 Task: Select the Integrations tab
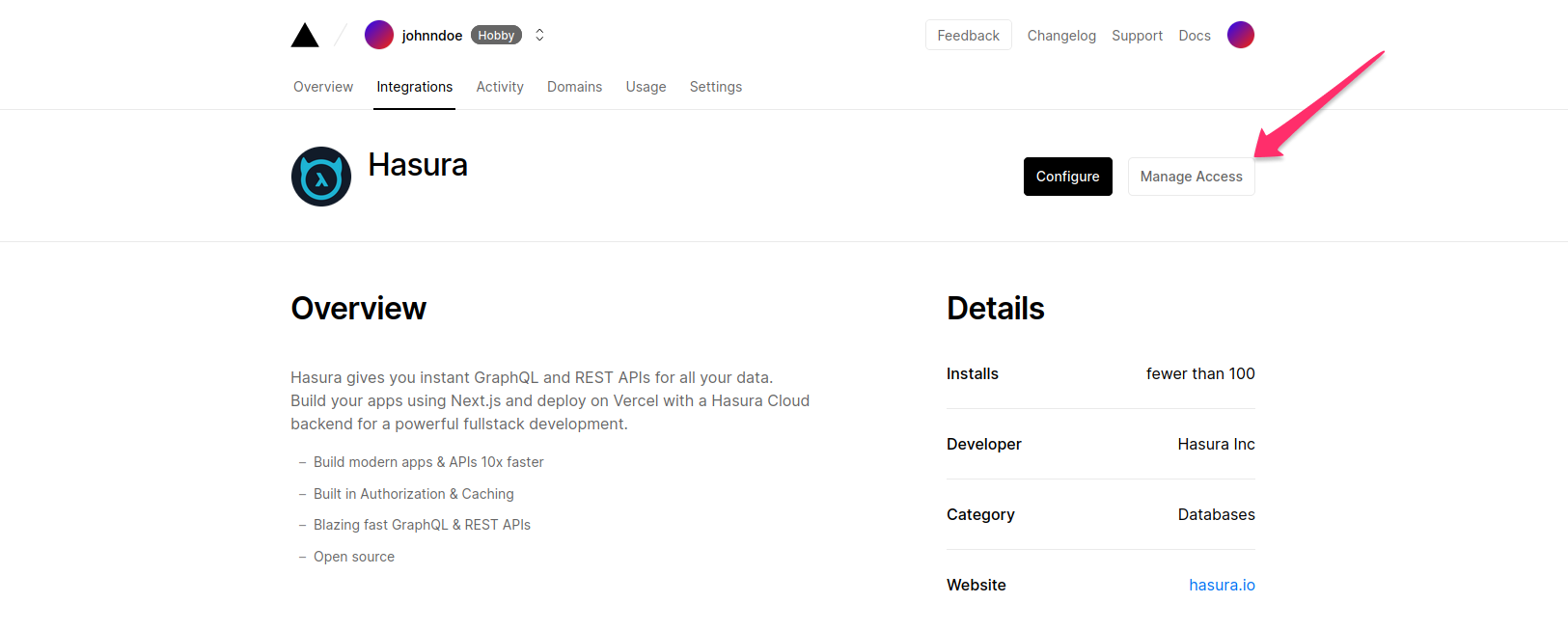[x=414, y=87]
